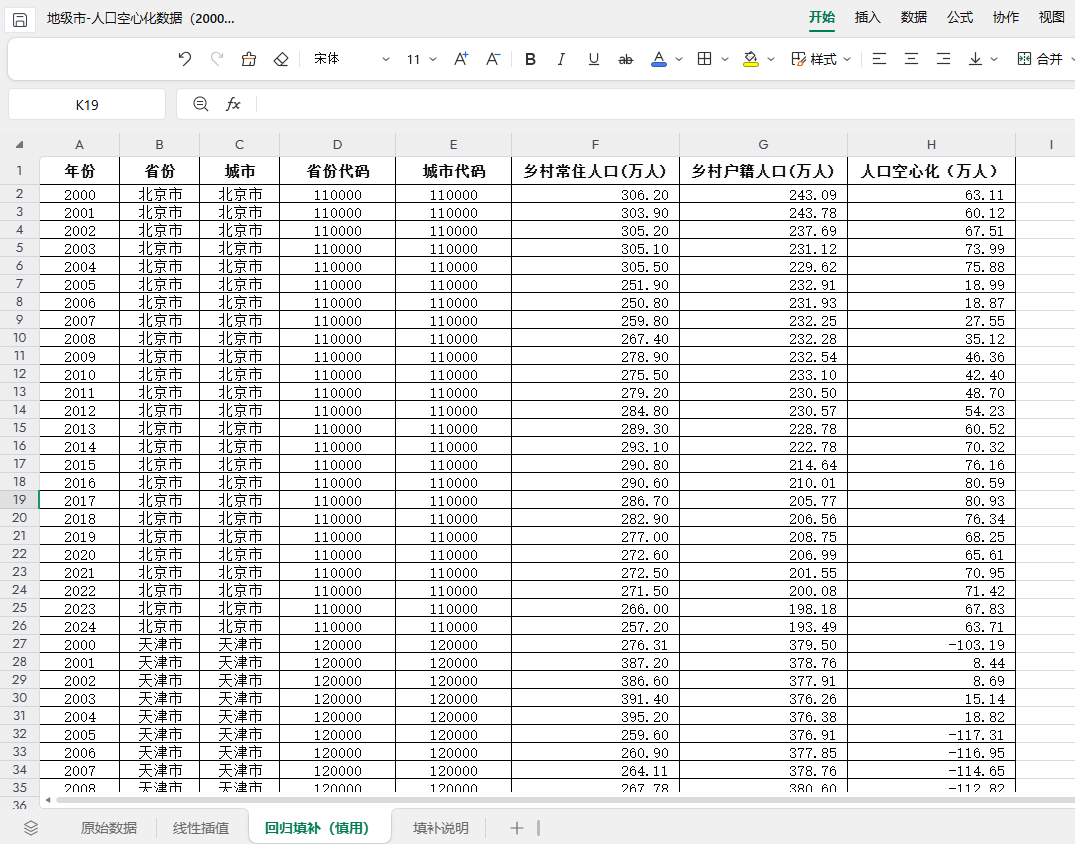
Task: Switch to the 开始 ribbon tab
Action: tap(821, 17)
